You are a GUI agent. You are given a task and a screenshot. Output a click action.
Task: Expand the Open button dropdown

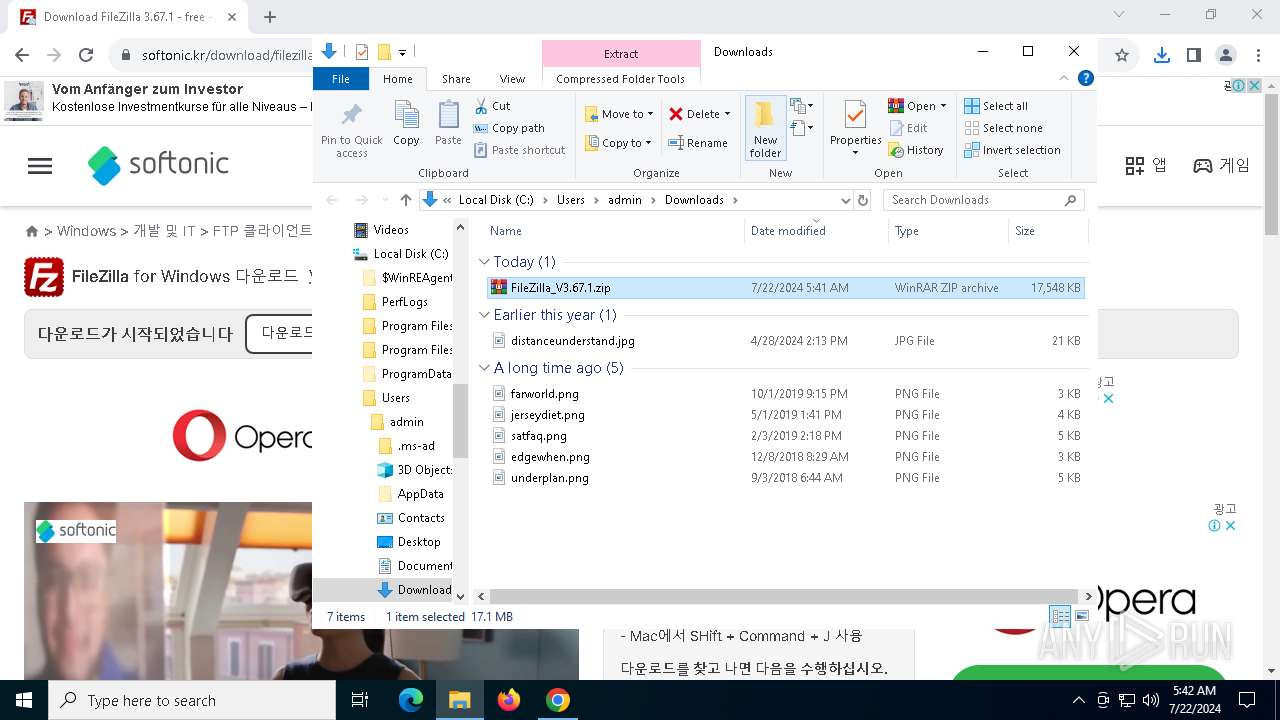tap(943, 106)
